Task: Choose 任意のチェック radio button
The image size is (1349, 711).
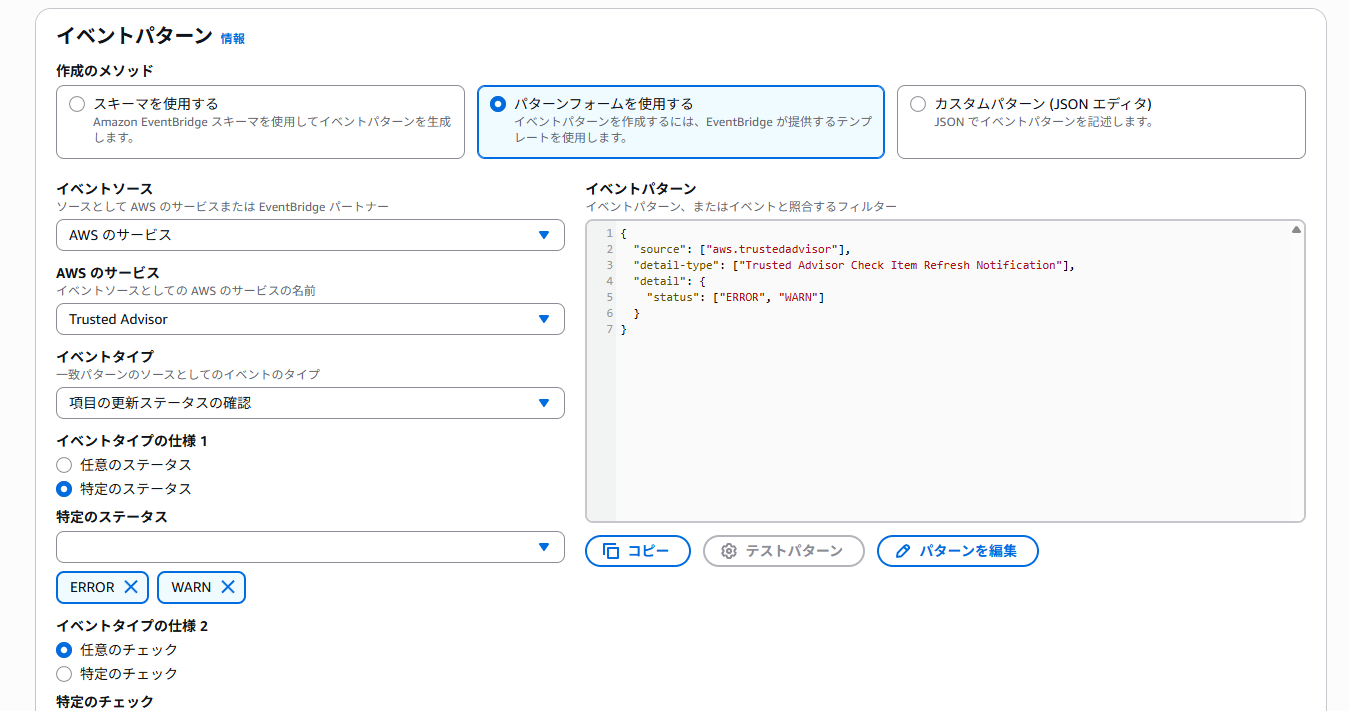Action: (x=64, y=650)
